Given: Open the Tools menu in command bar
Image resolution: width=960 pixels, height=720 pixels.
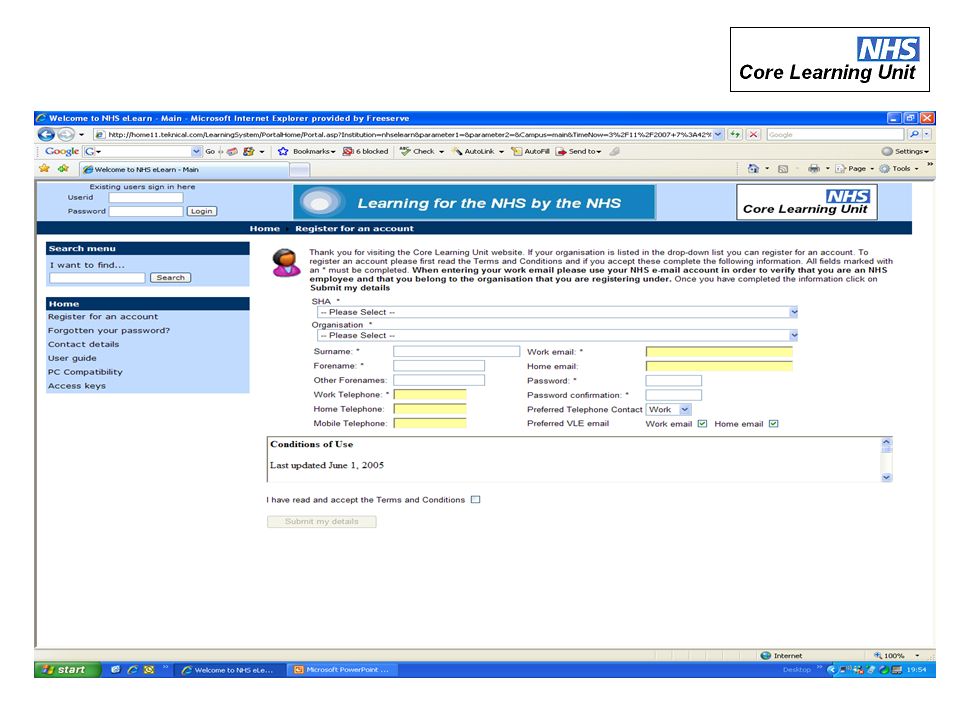Looking at the screenshot, I should (899, 168).
